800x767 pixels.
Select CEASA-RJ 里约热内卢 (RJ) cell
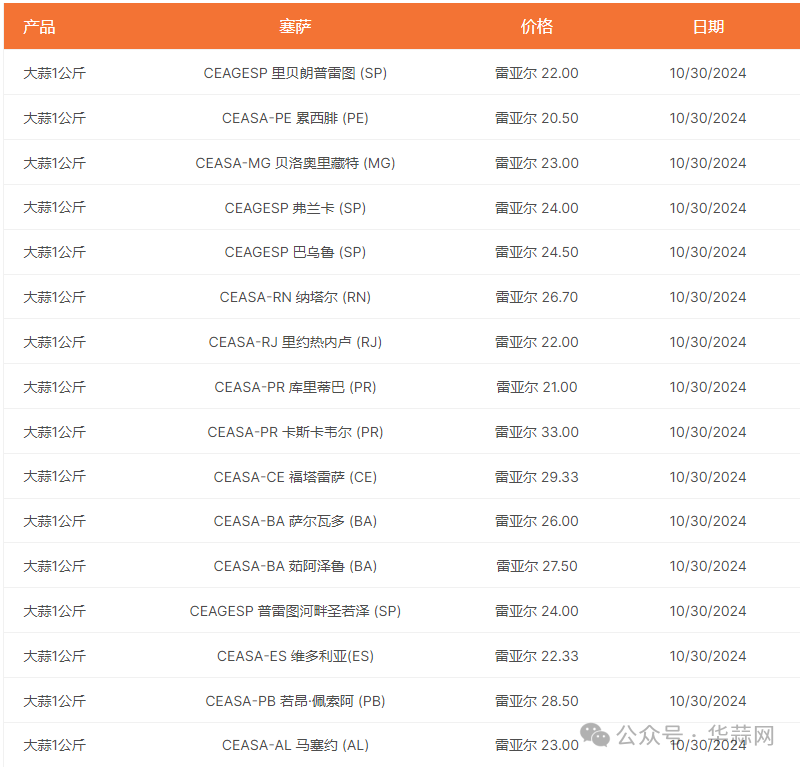point(295,342)
